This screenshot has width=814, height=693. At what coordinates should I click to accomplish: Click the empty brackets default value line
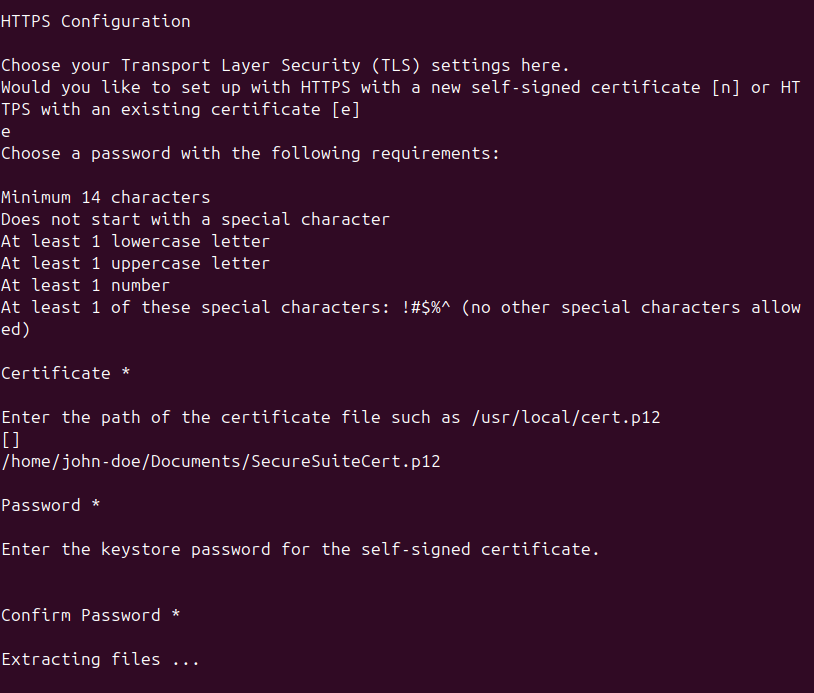point(10,440)
